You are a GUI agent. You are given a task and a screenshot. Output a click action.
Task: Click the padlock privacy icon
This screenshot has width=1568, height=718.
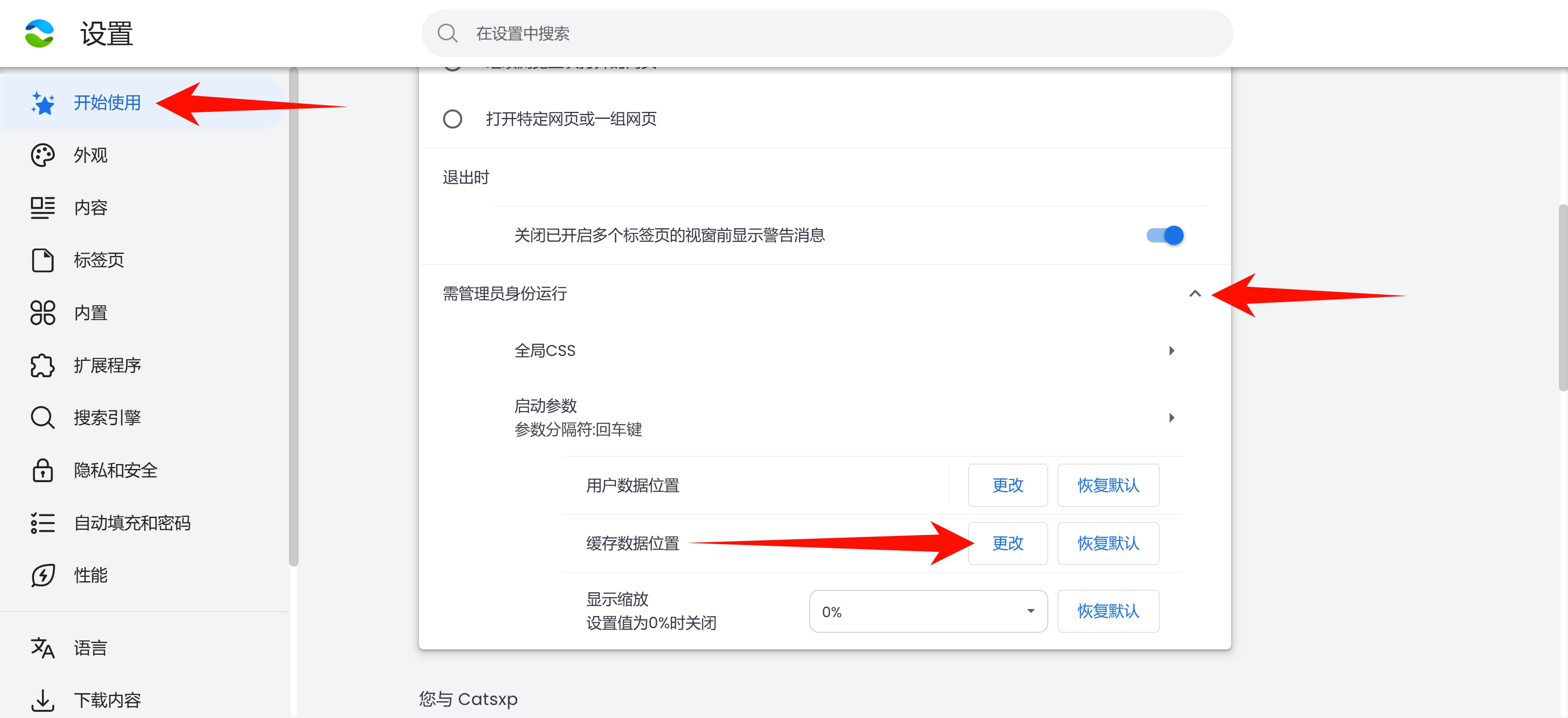42,470
